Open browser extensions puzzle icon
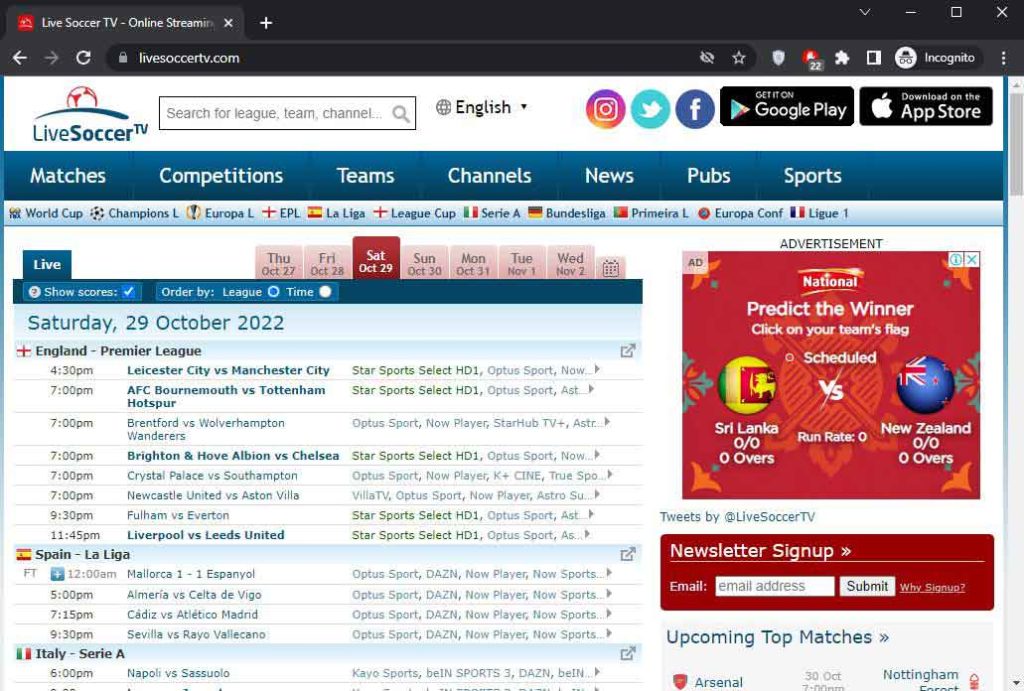Image resolution: width=1024 pixels, height=691 pixels. pos(842,58)
